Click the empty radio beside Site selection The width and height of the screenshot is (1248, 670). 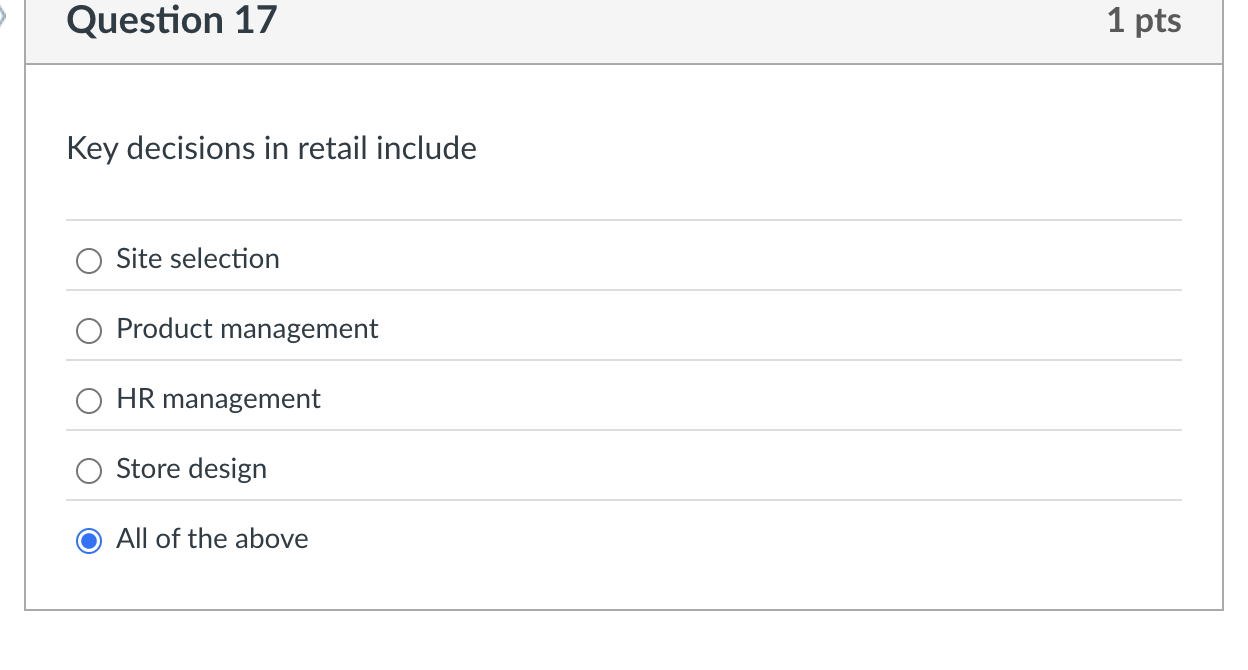tap(88, 260)
